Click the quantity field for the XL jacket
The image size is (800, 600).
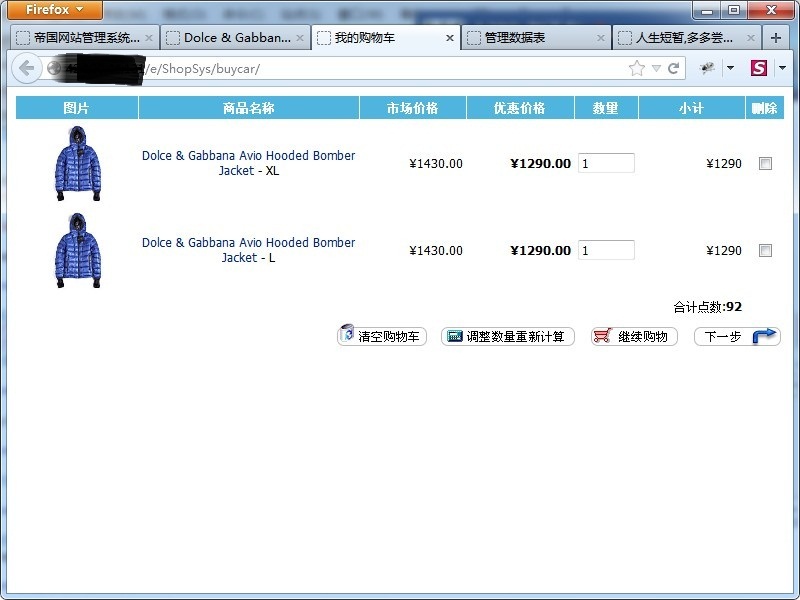606,163
